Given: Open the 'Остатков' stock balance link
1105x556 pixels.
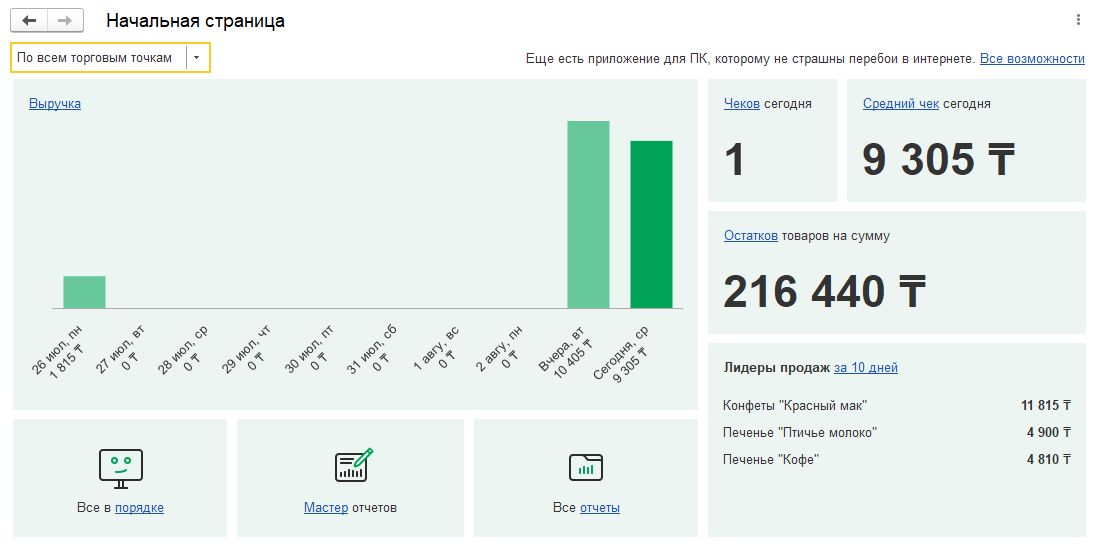Looking at the screenshot, I should click(x=750, y=236).
